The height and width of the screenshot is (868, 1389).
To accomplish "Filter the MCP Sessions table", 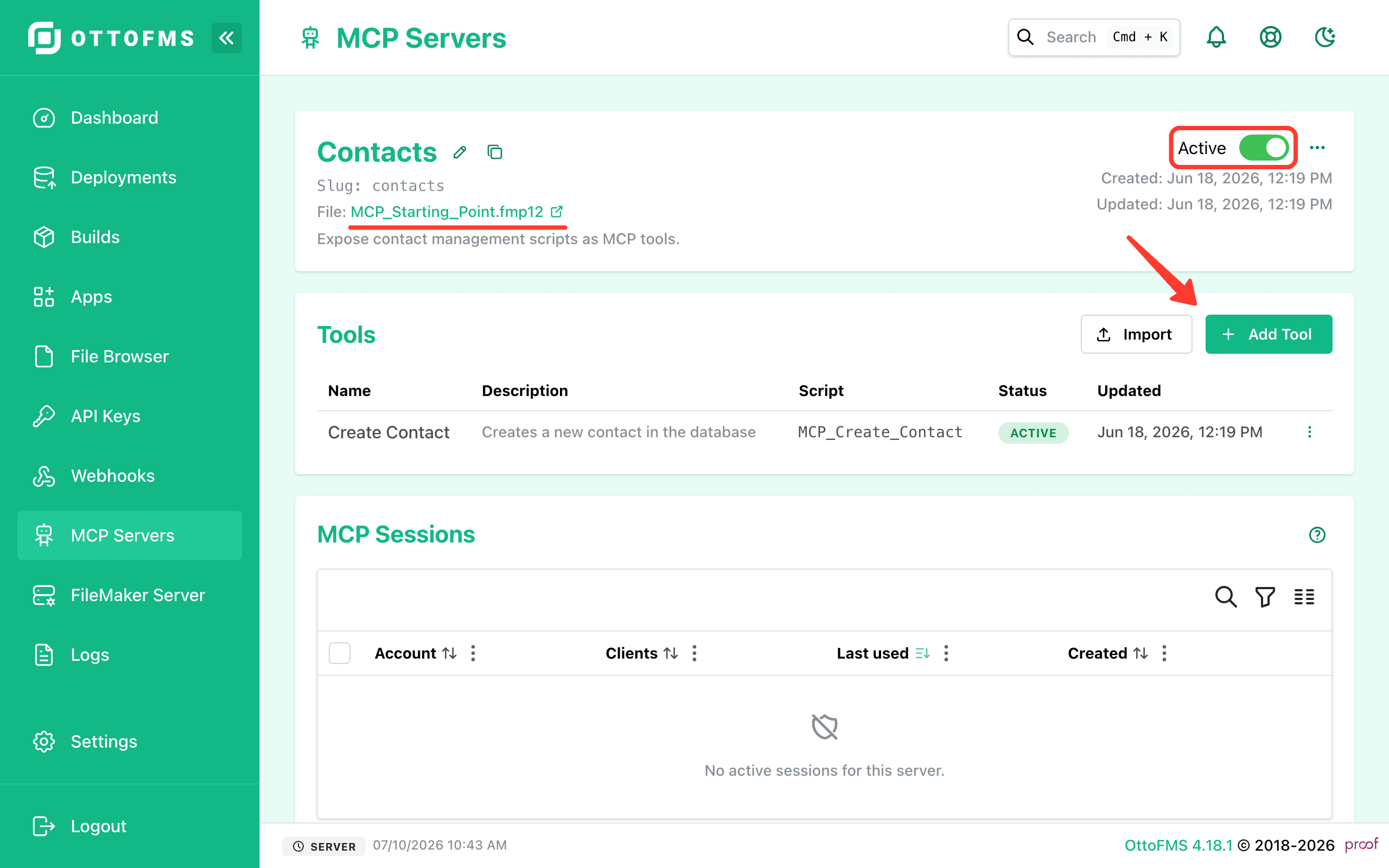I will [x=1265, y=597].
